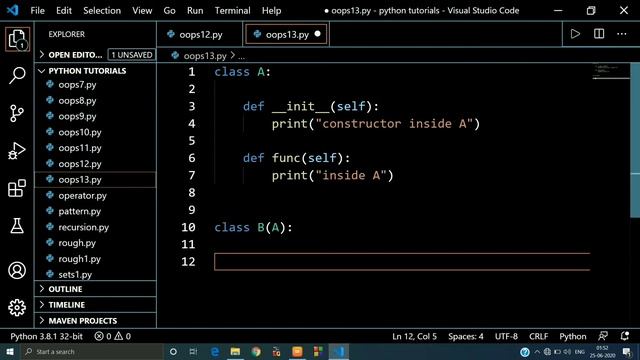Open editor More Actions ellipsis
This screenshot has height=360, width=640.
coord(622,34)
